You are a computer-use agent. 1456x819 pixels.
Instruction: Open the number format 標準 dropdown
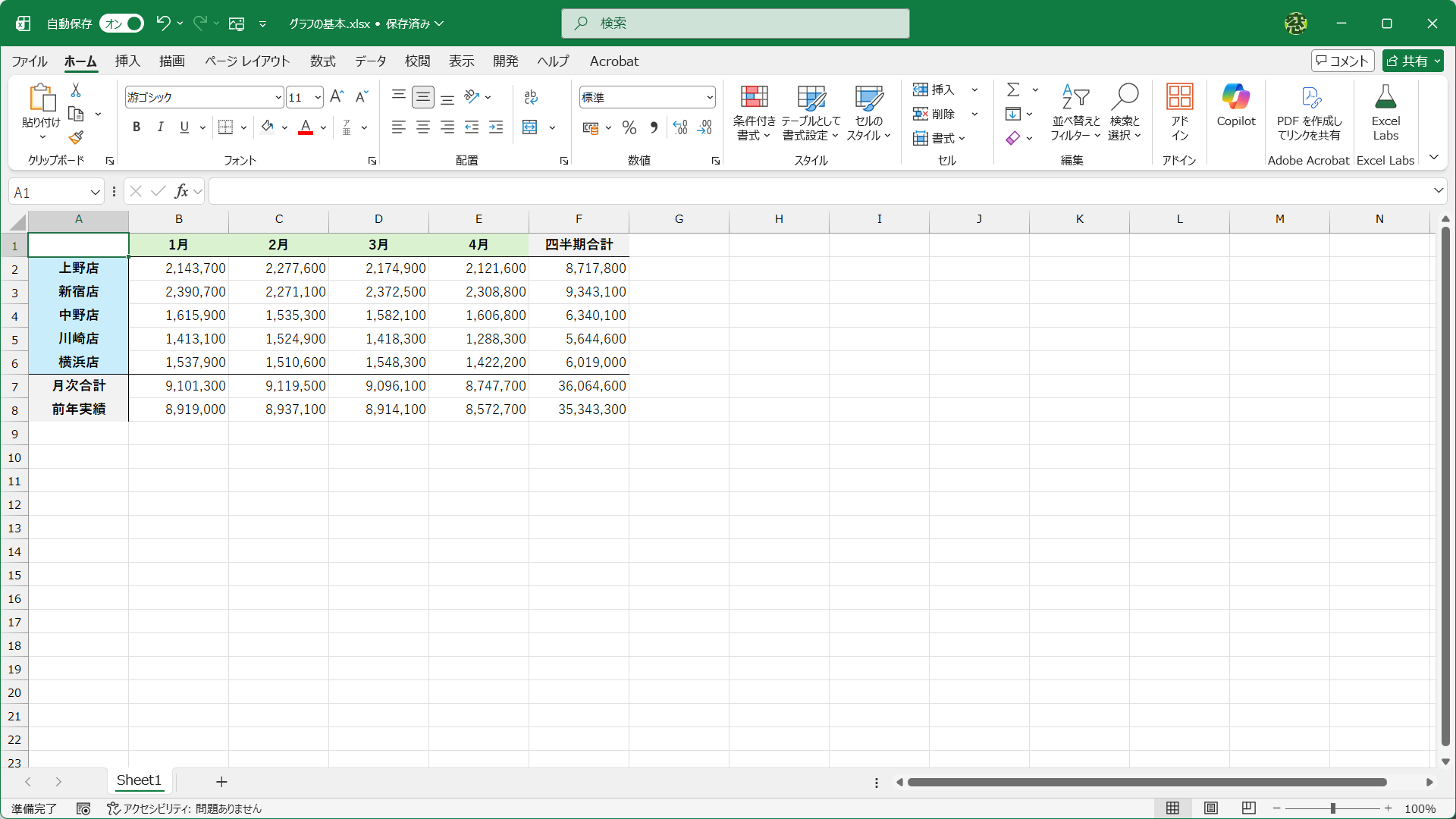(709, 97)
